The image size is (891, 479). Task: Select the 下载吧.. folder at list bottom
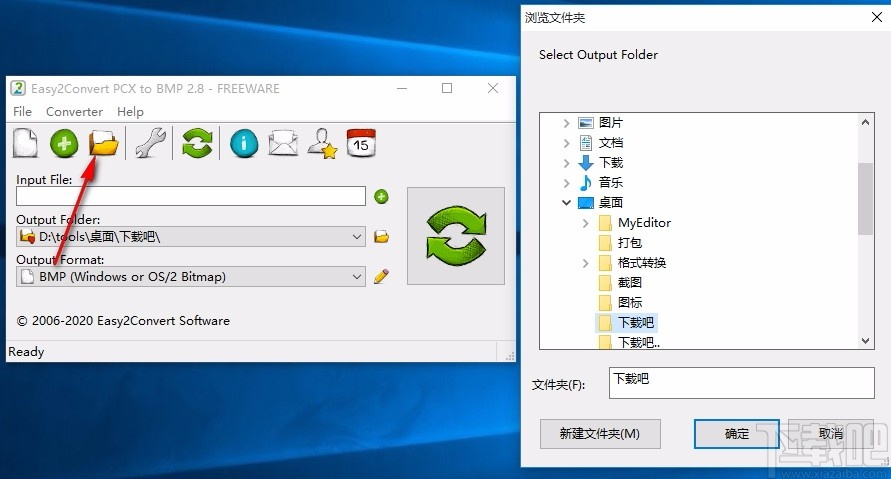pyautogui.click(x=639, y=342)
